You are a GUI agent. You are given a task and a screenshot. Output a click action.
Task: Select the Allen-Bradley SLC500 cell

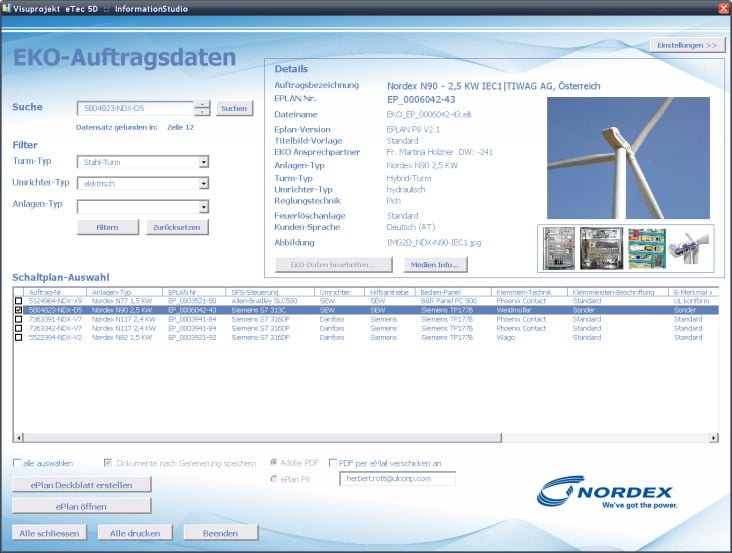tap(264, 301)
